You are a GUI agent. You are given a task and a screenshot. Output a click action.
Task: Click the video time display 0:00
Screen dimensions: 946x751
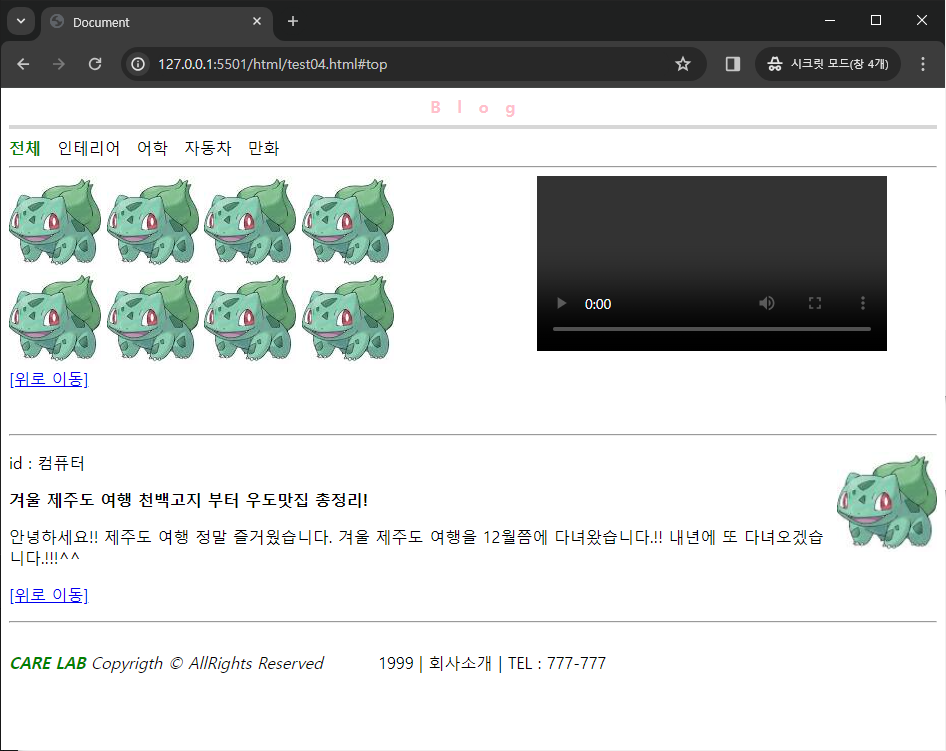[597, 304]
